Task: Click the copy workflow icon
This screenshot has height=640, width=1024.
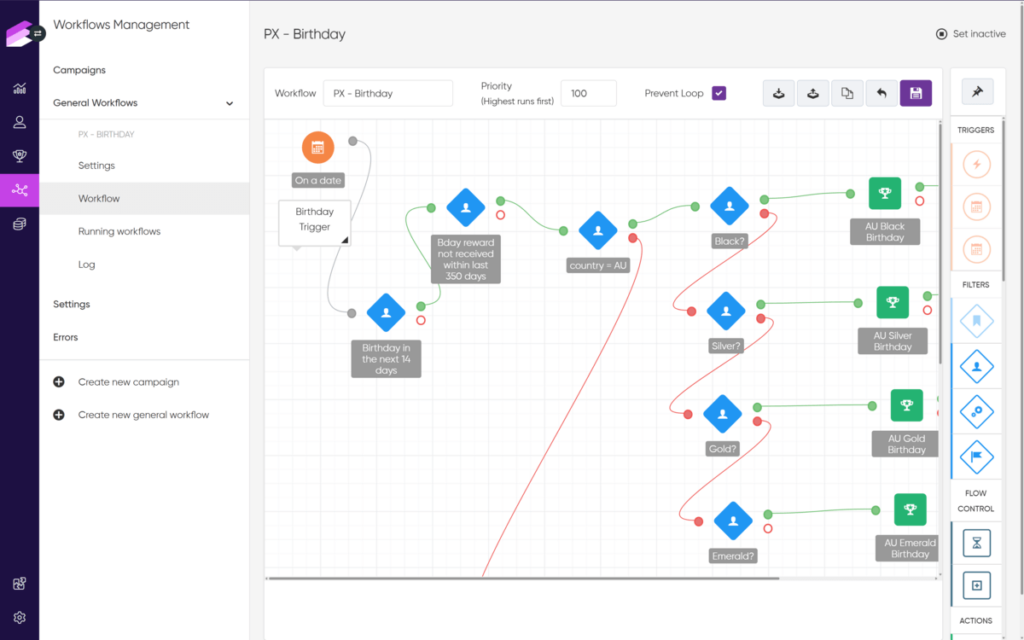Action: click(x=847, y=93)
